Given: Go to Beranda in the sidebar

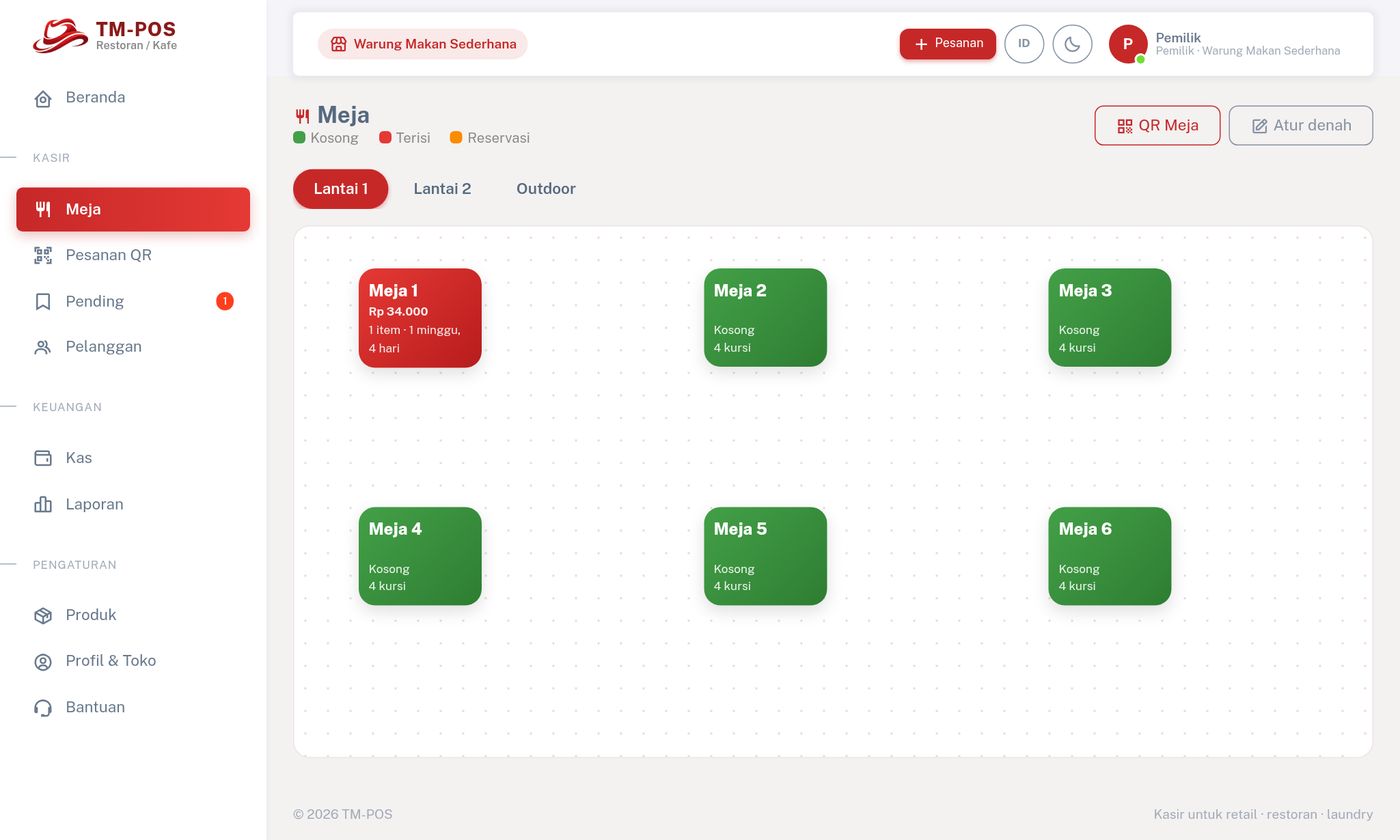Looking at the screenshot, I should pos(133,98).
